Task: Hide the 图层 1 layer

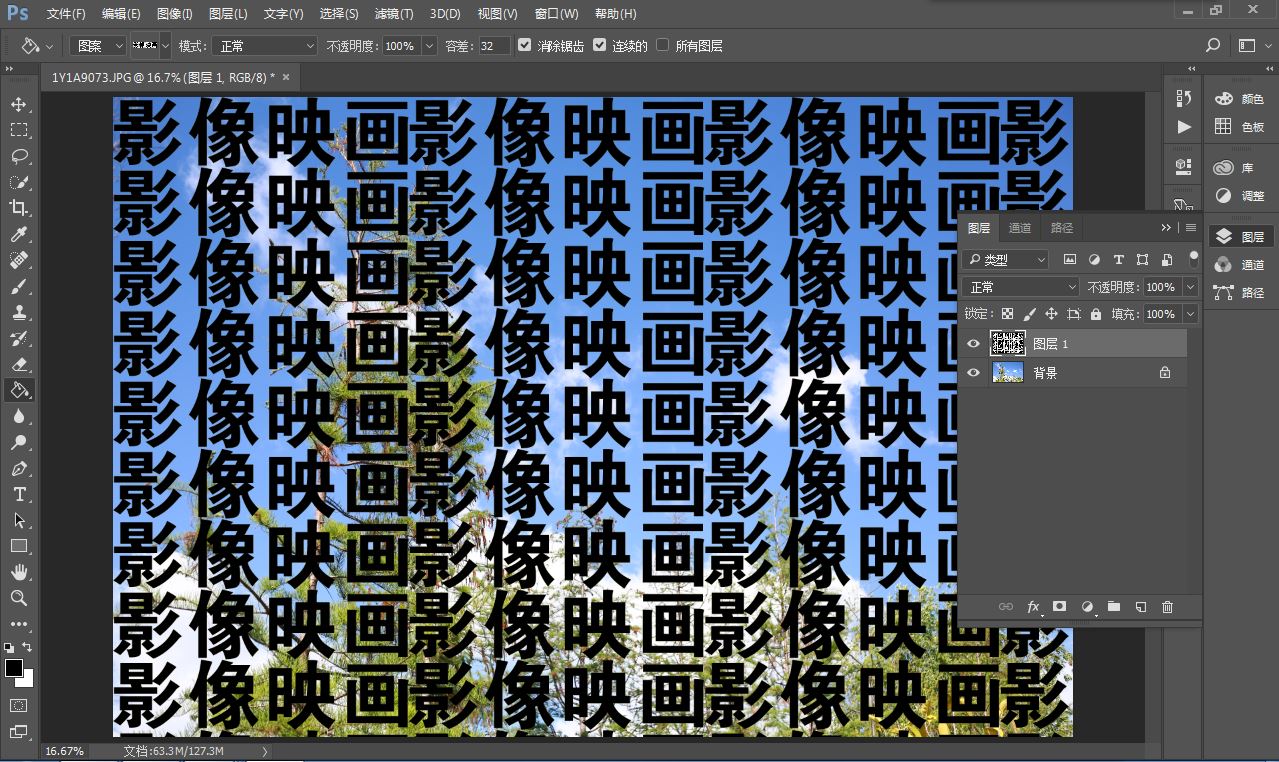Action: tap(973, 344)
